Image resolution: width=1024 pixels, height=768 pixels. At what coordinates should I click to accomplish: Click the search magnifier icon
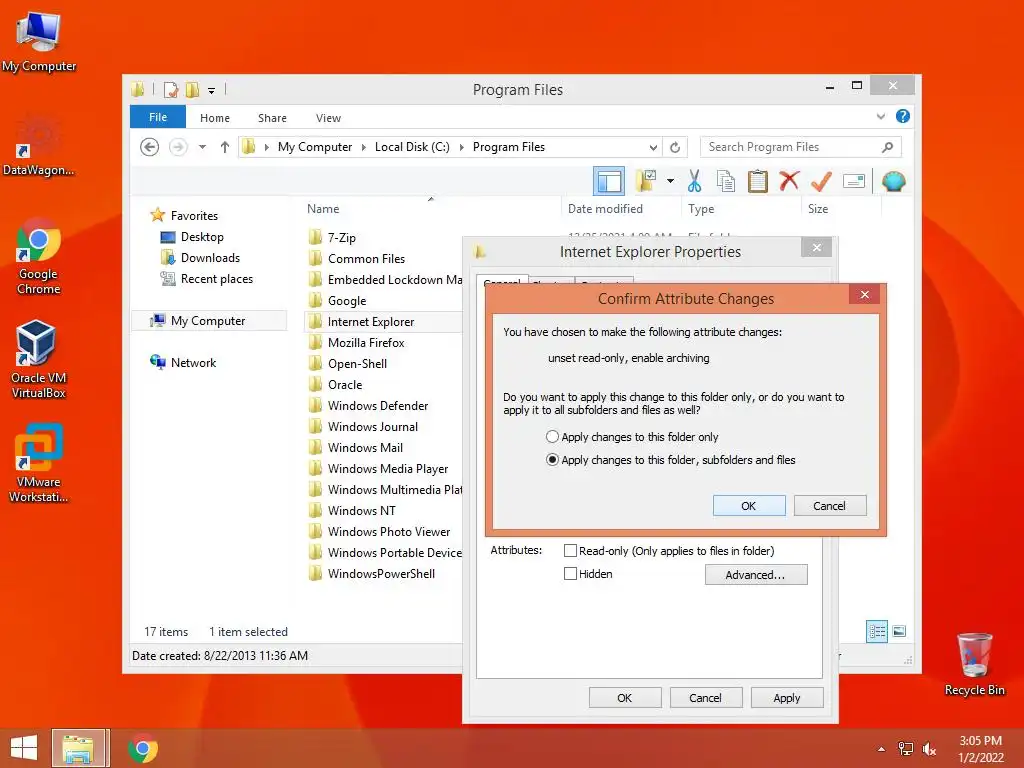click(888, 147)
